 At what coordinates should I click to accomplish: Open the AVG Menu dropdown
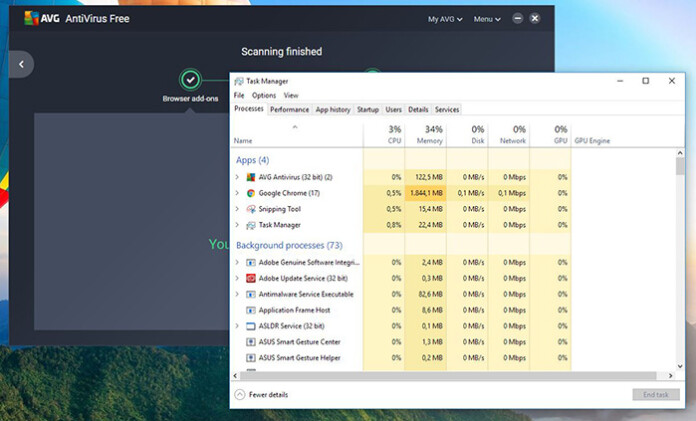tap(487, 19)
